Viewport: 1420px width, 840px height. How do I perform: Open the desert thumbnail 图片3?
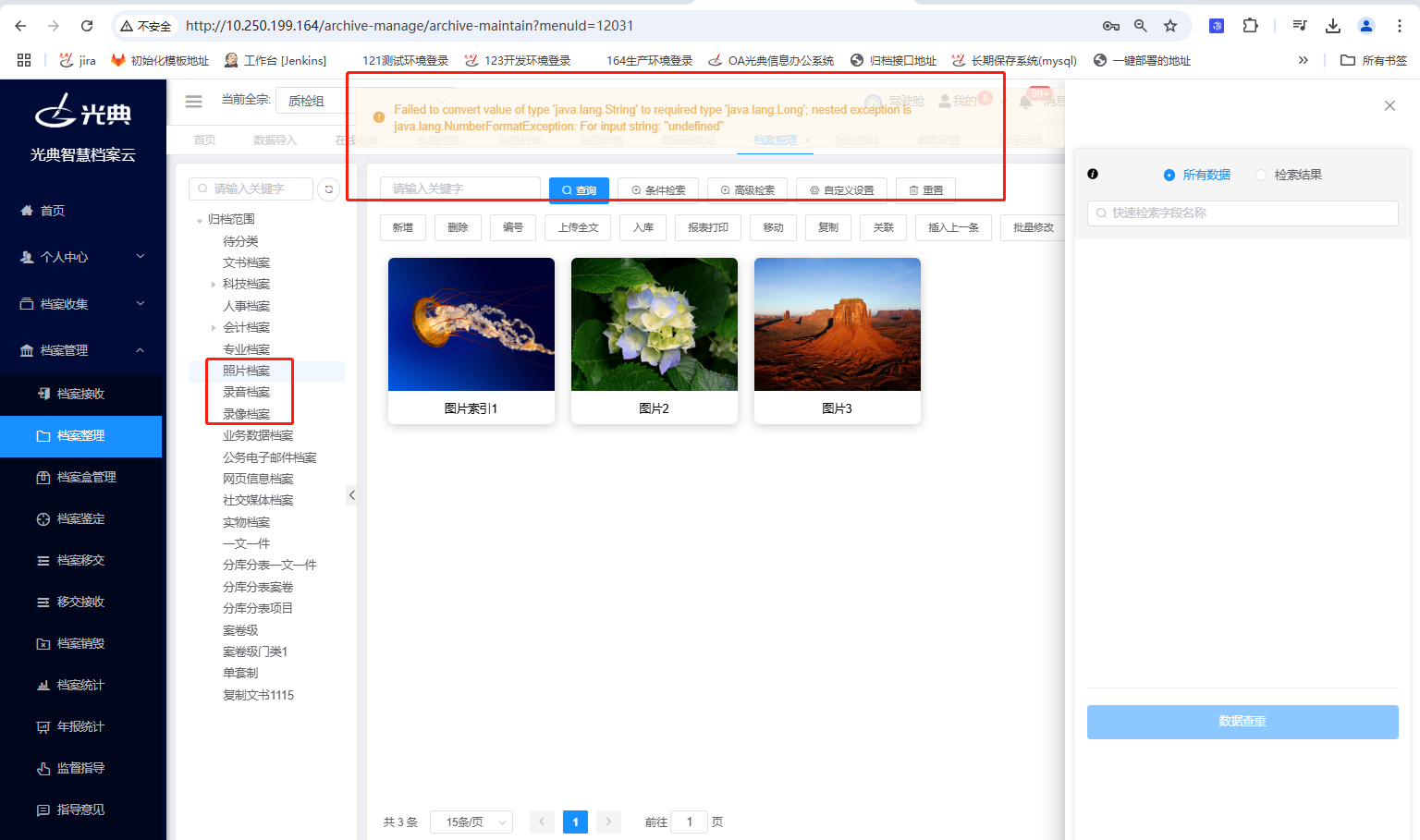coord(838,324)
